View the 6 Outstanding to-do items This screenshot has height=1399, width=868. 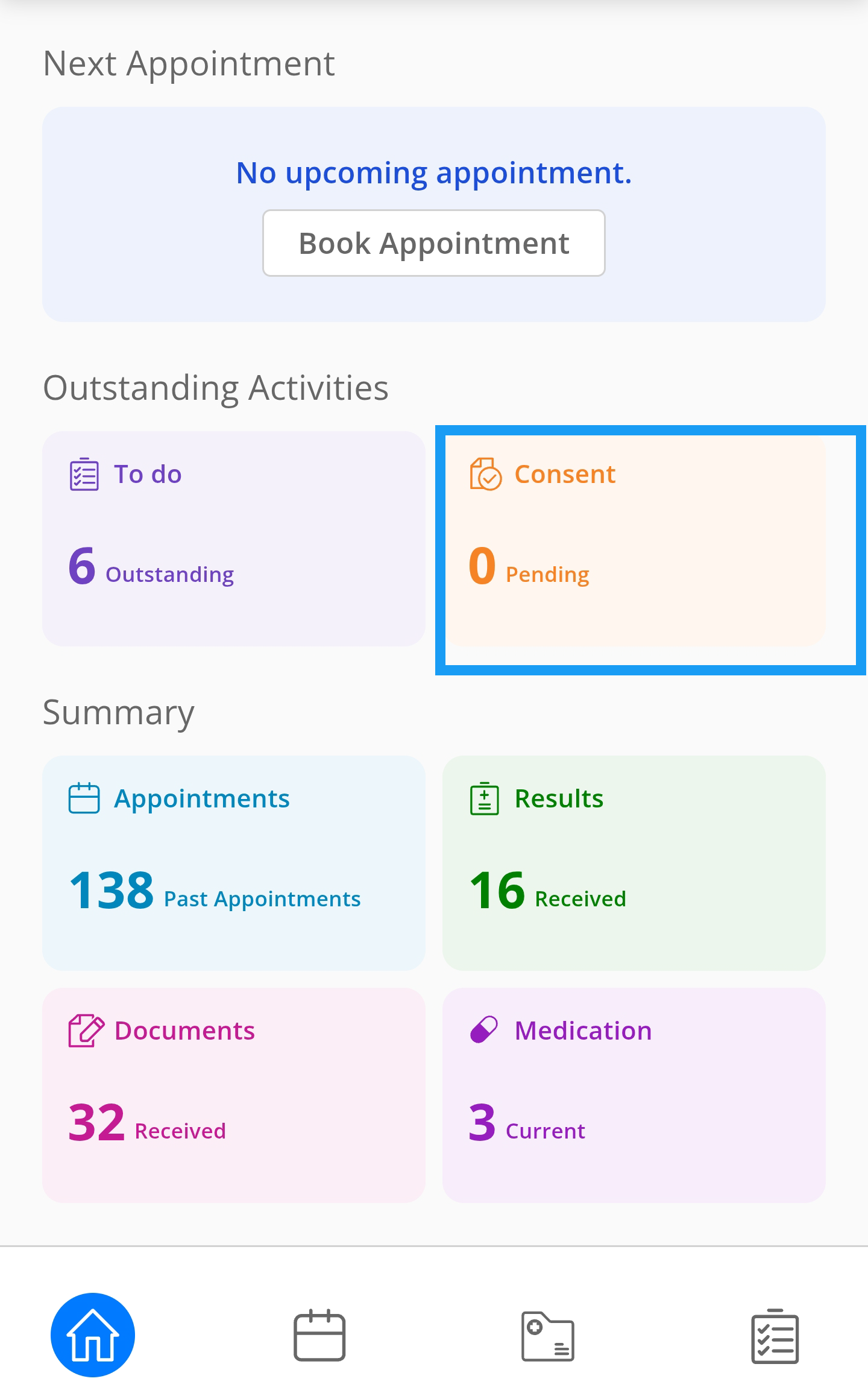click(x=151, y=567)
